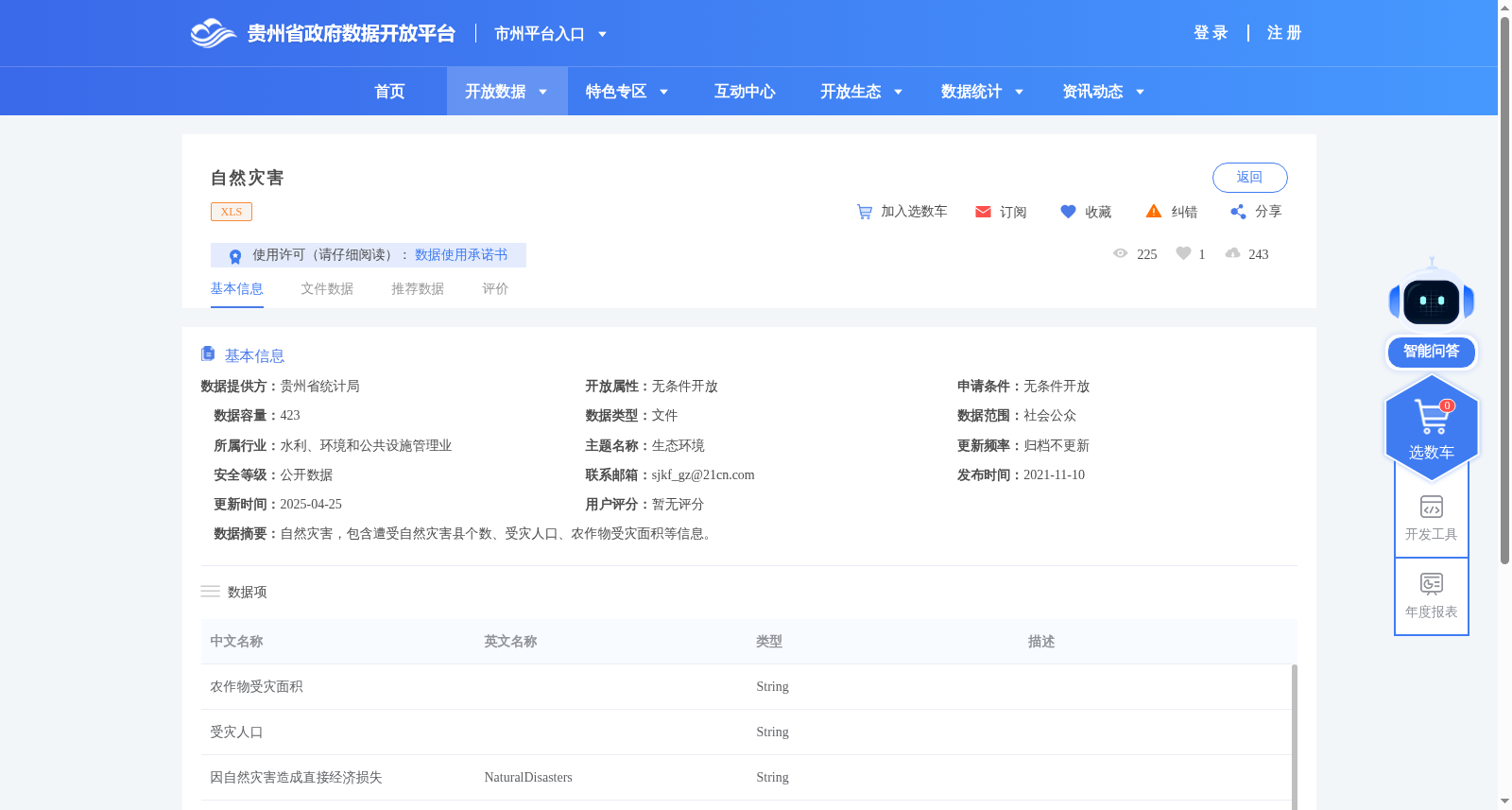
Task: Expand the 市州平台入口 dropdown
Action: (602, 34)
